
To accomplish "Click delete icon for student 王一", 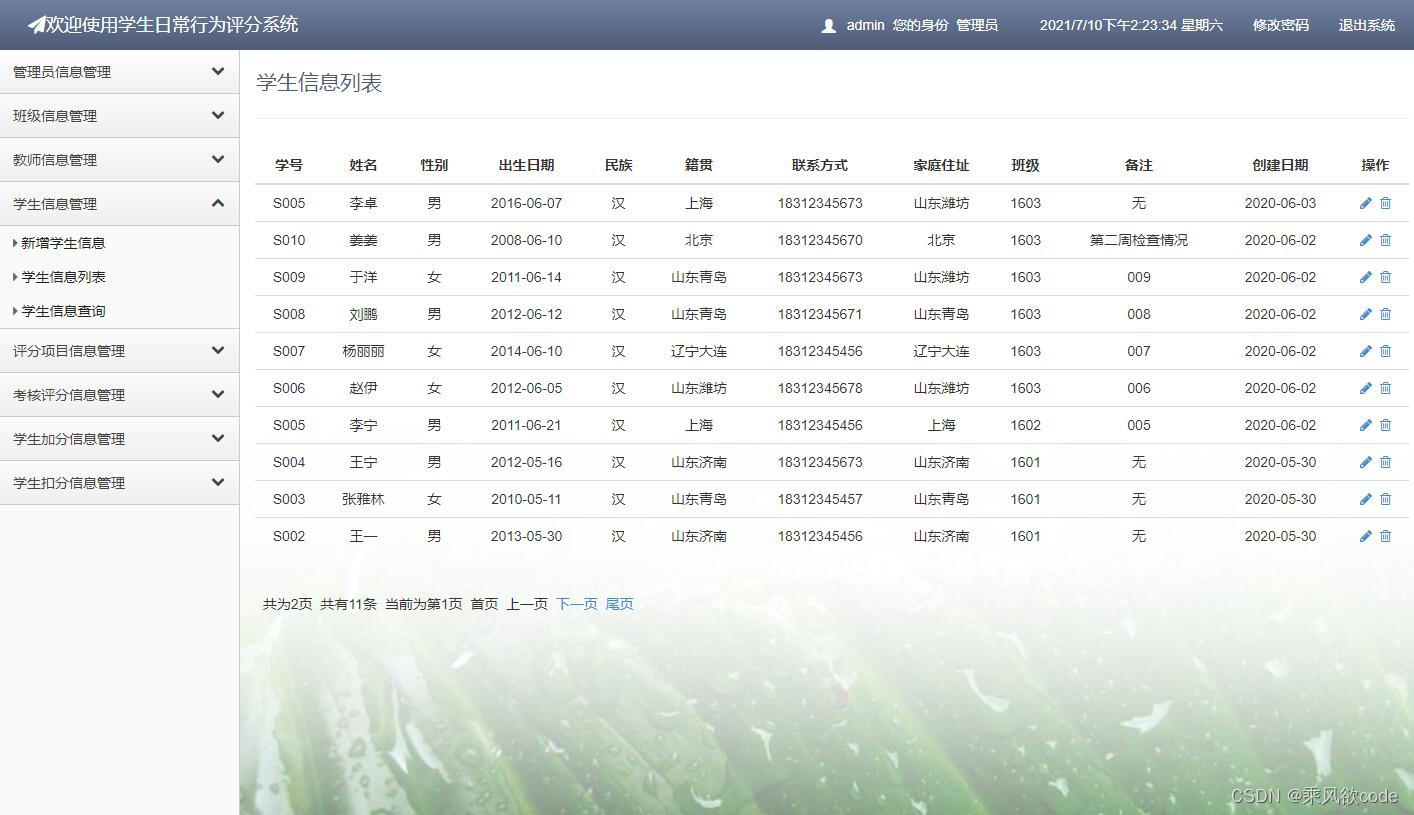I will click(x=1385, y=536).
